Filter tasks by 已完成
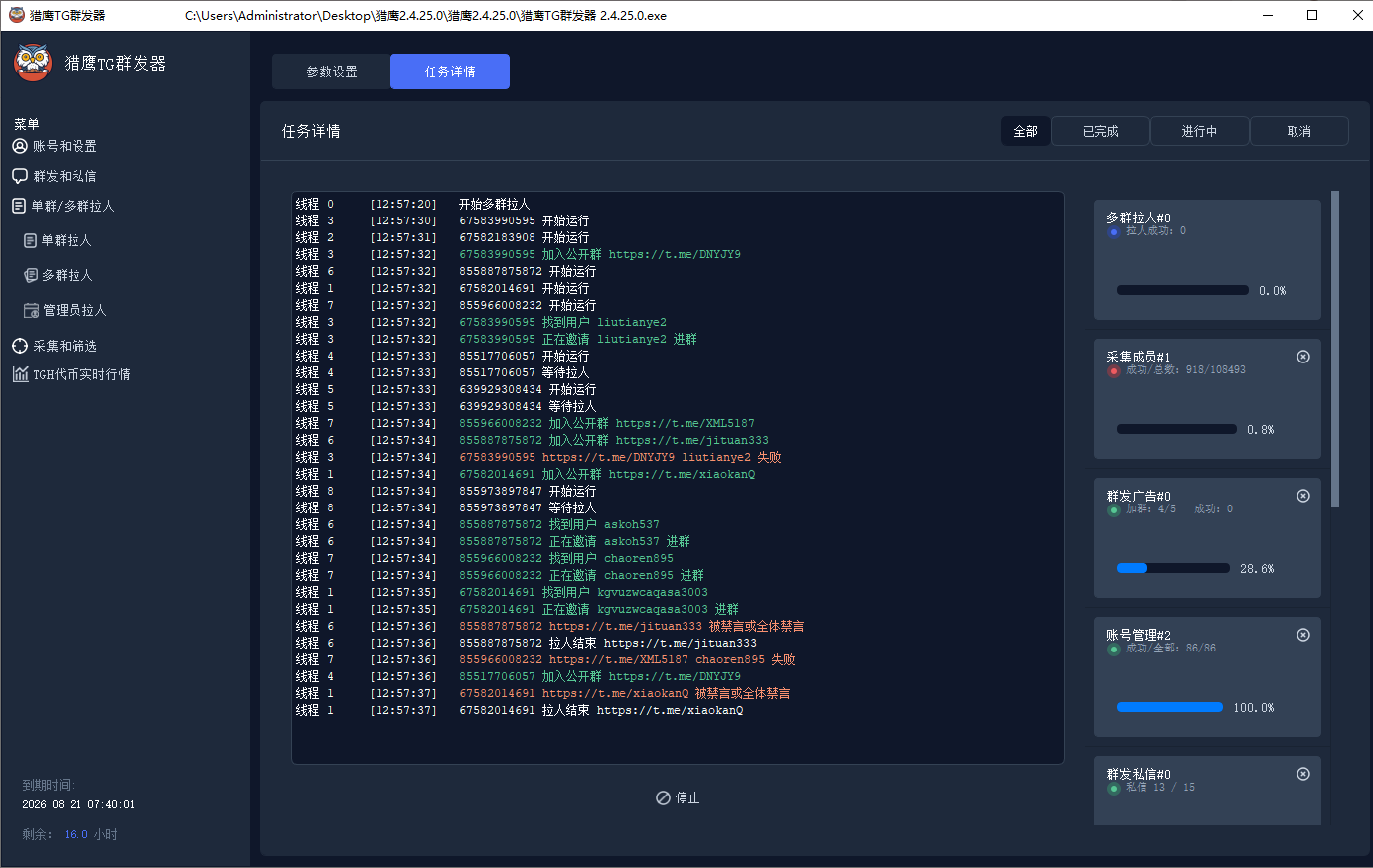 tap(1101, 131)
